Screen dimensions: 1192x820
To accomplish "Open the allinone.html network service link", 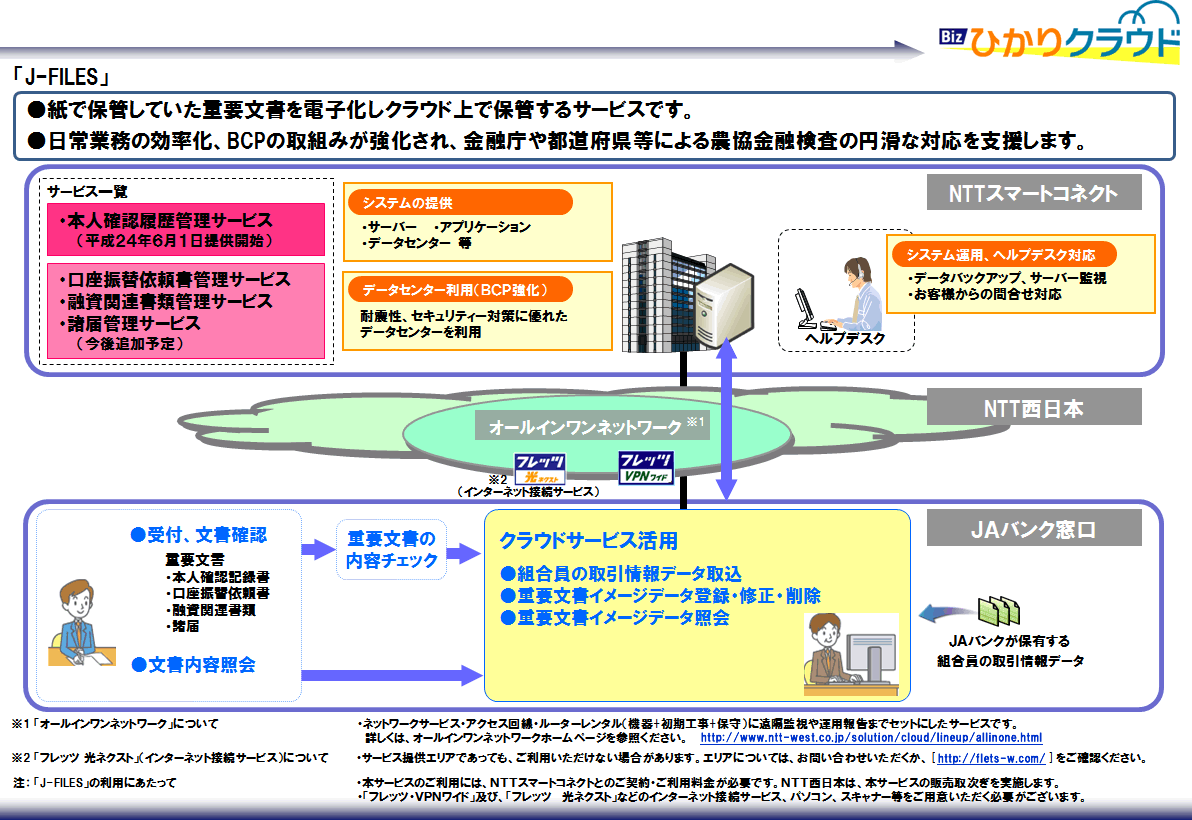I will (871, 738).
